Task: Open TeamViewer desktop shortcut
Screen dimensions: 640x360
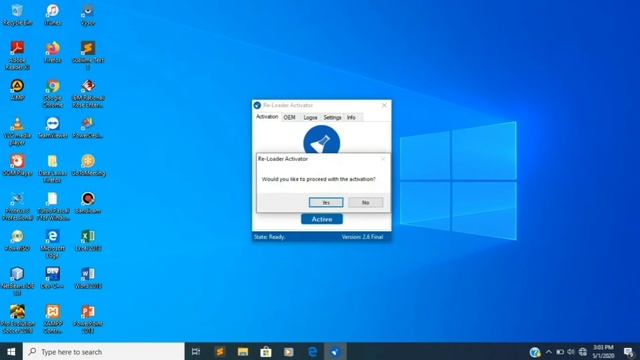Action: (53, 128)
